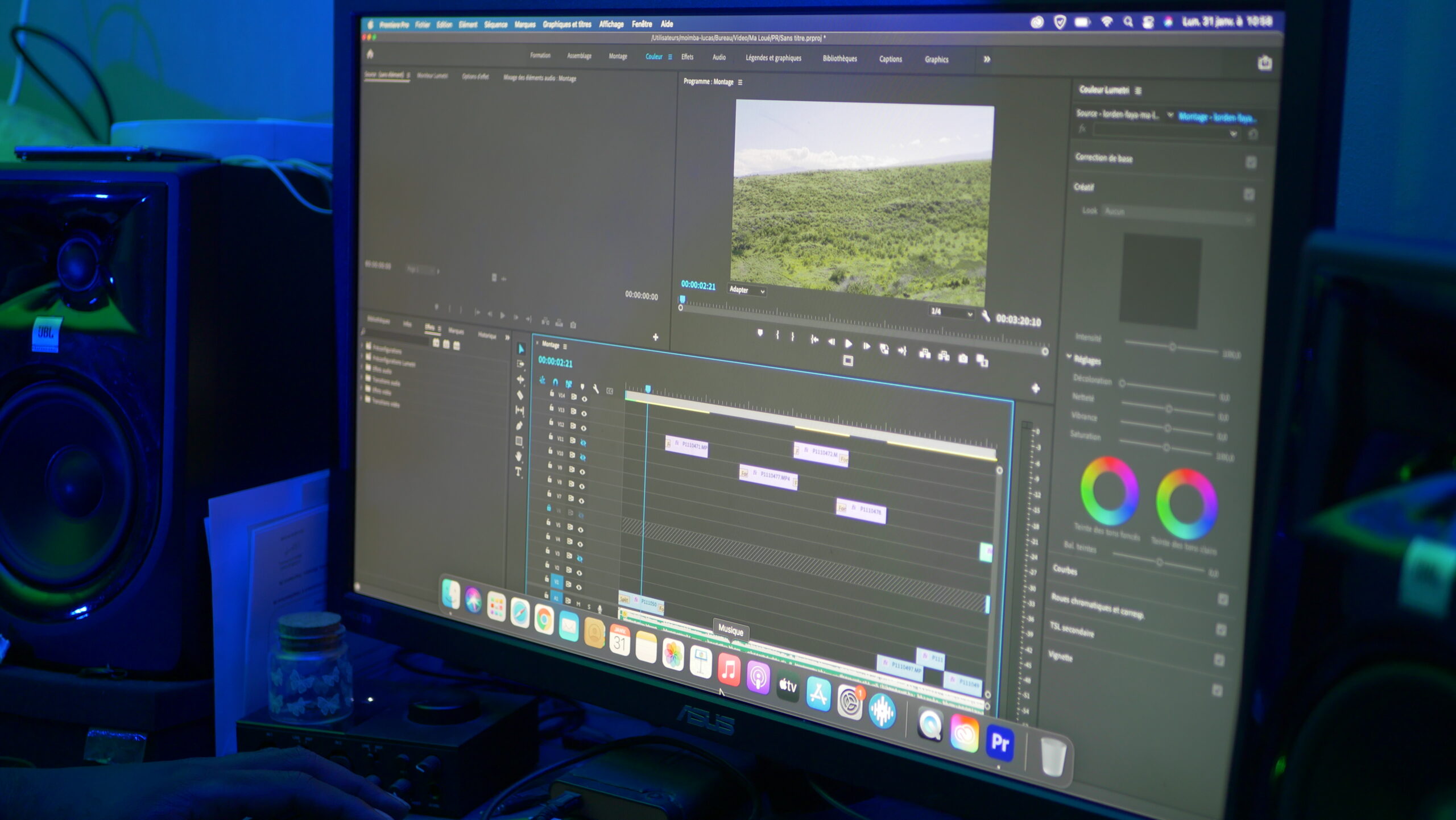This screenshot has width=1456, height=820.
Task: Open the Courbes section in Lumetri
Action: 1065,569
